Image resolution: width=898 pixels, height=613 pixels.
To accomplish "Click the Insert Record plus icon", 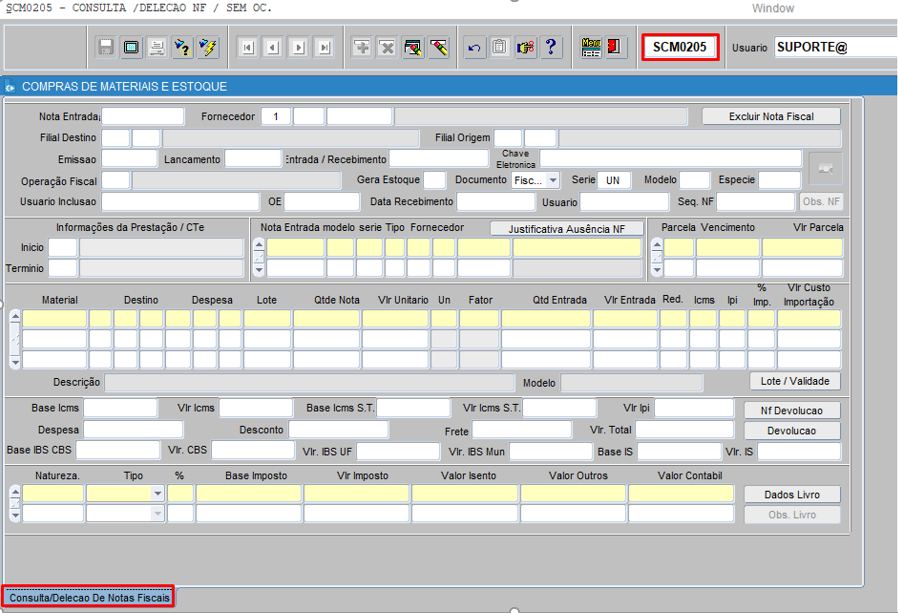I will pos(361,47).
